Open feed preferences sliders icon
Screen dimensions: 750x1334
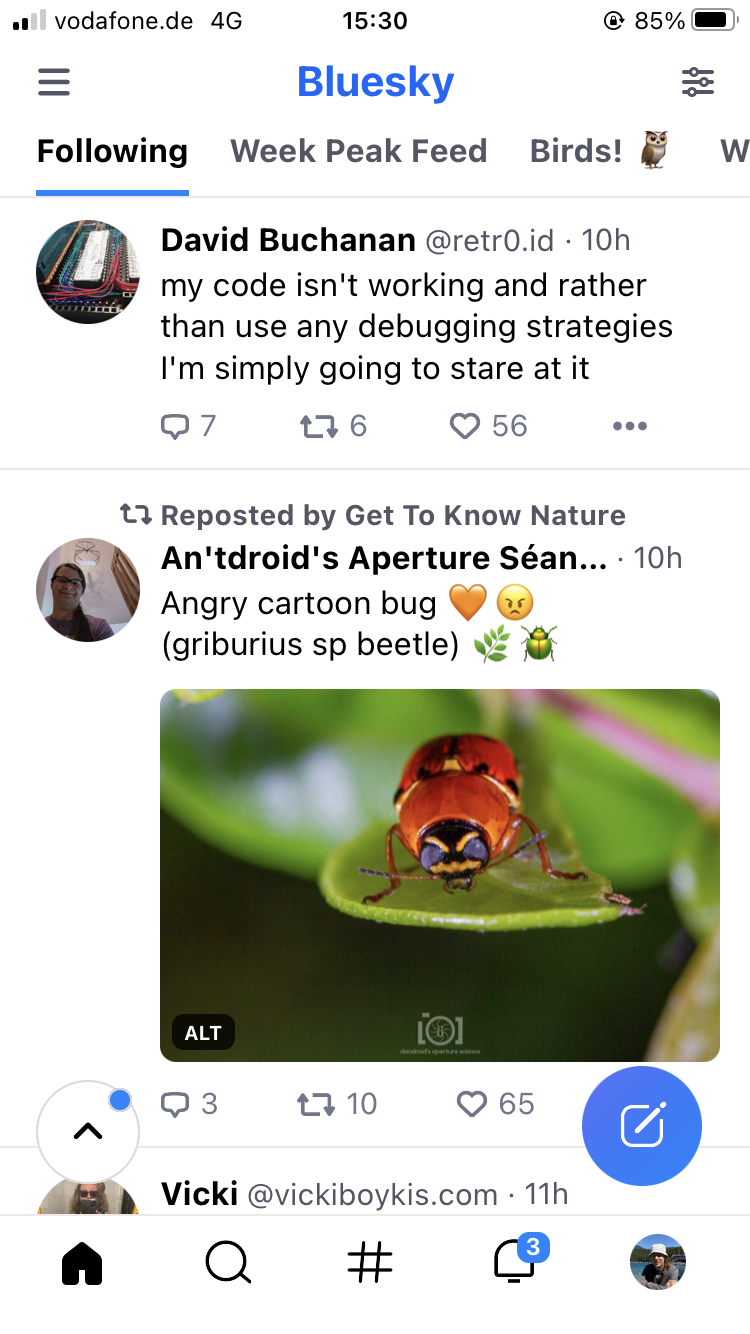coord(697,82)
